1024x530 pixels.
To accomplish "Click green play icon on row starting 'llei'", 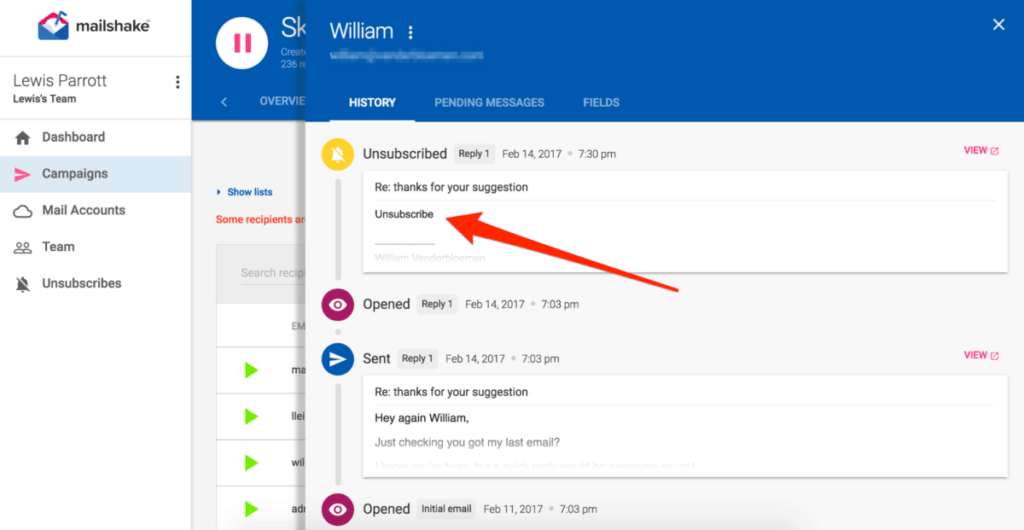I will (x=251, y=416).
